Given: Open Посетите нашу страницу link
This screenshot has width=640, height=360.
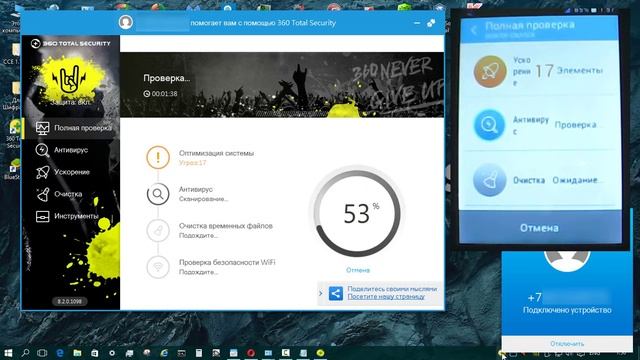Looking at the screenshot, I should pyautogui.click(x=386, y=297).
